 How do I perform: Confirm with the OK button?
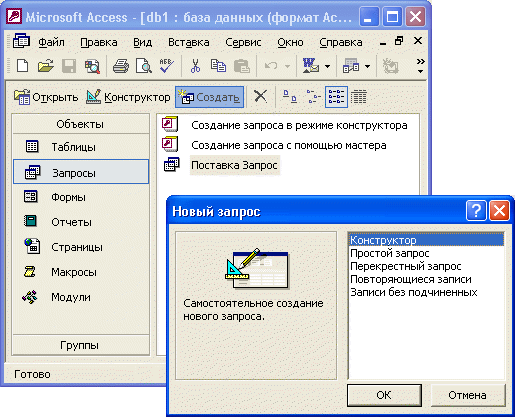coord(384,395)
